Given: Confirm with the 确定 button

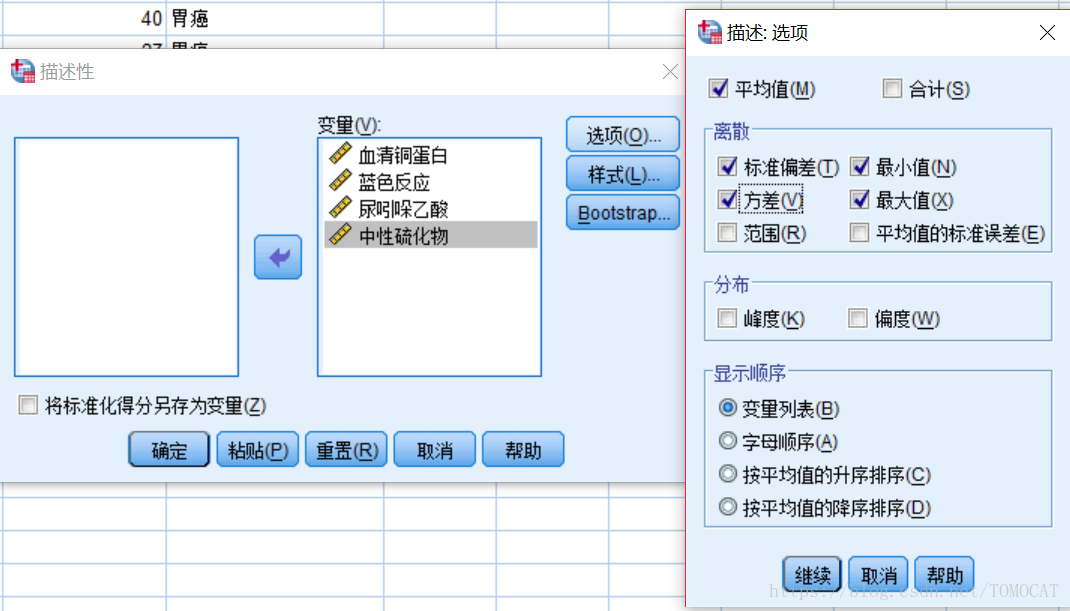Looking at the screenshot, I should coord(169,449).
